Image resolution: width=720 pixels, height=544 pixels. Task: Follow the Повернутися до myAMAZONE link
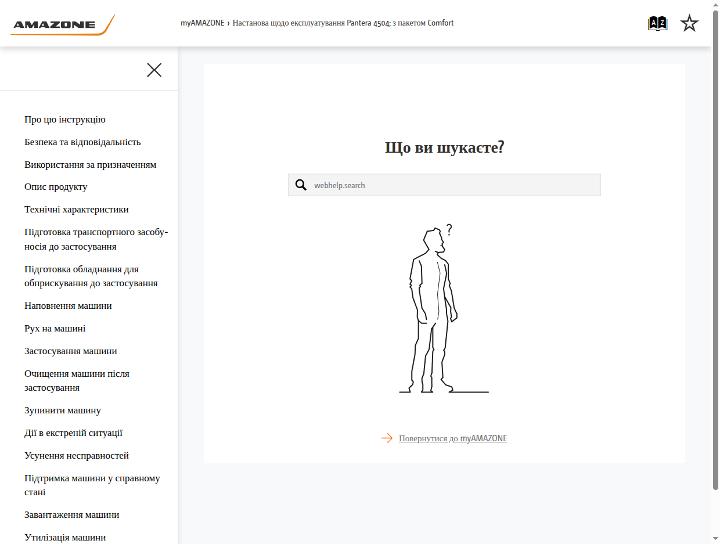point(453,438)
